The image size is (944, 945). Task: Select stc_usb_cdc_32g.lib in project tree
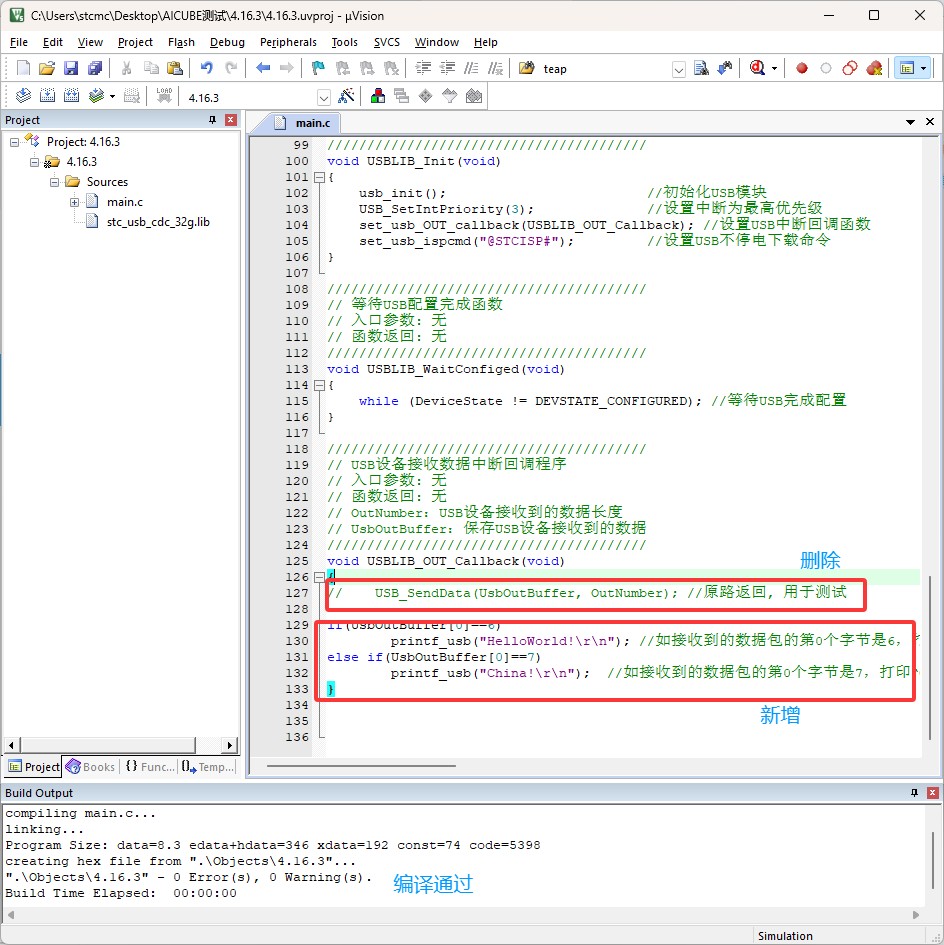point(158,222)
